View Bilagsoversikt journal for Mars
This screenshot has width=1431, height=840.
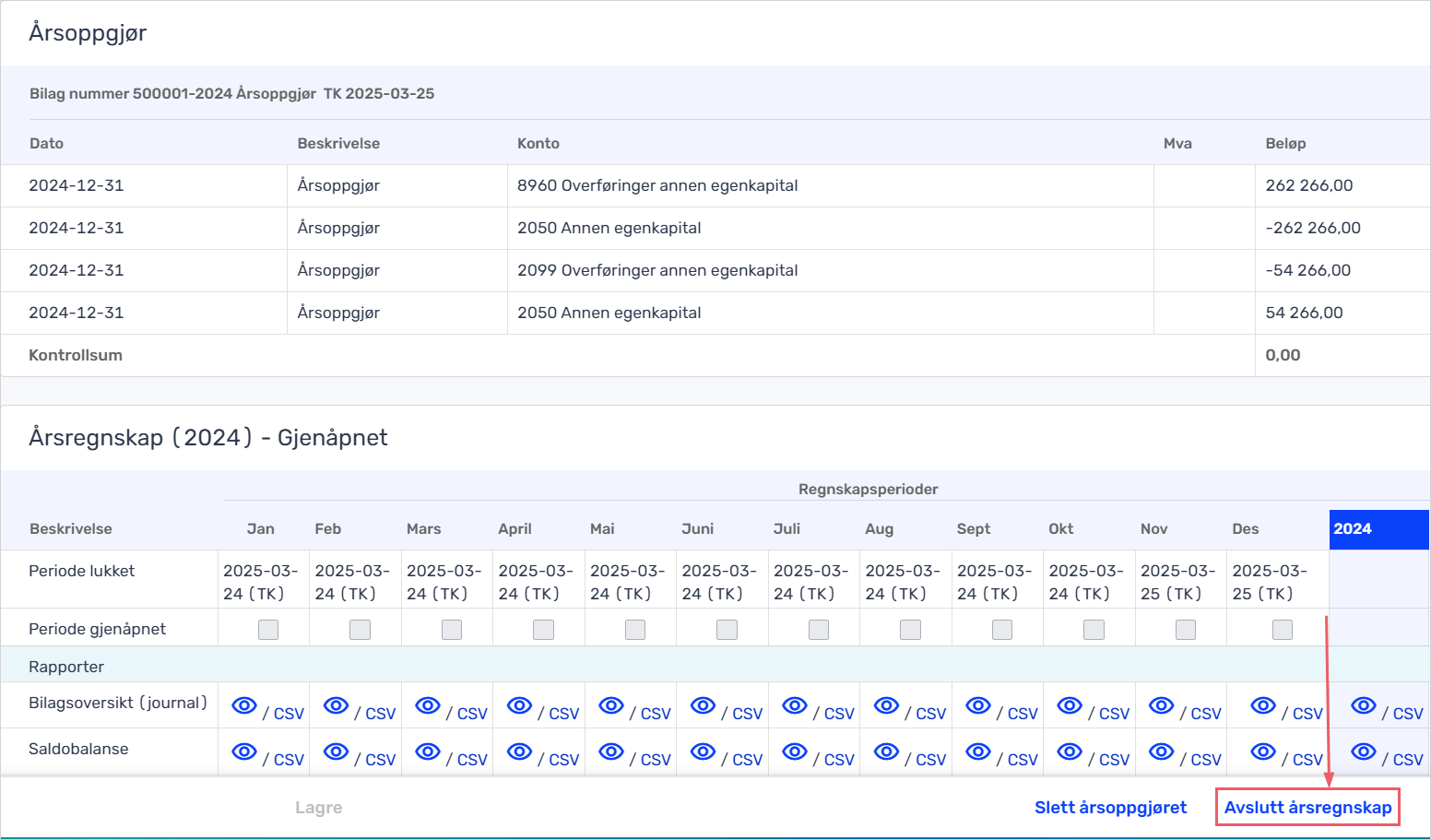click(428, 705)
